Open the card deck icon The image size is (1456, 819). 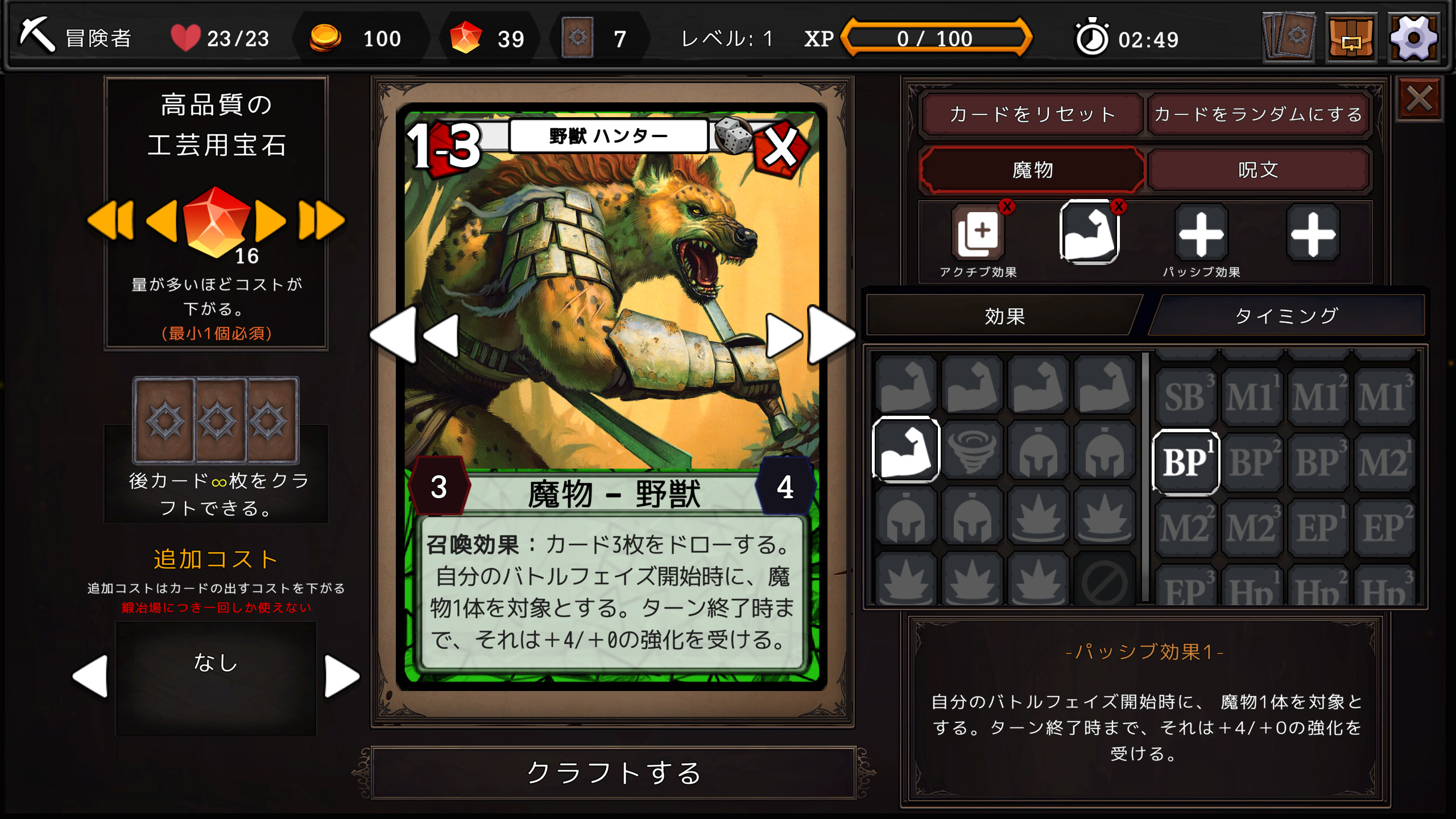coord(1288,38)
